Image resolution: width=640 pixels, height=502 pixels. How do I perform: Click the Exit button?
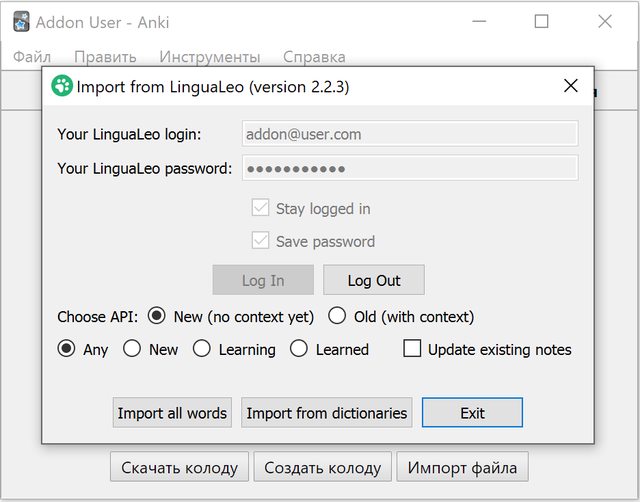coord(472,413)
